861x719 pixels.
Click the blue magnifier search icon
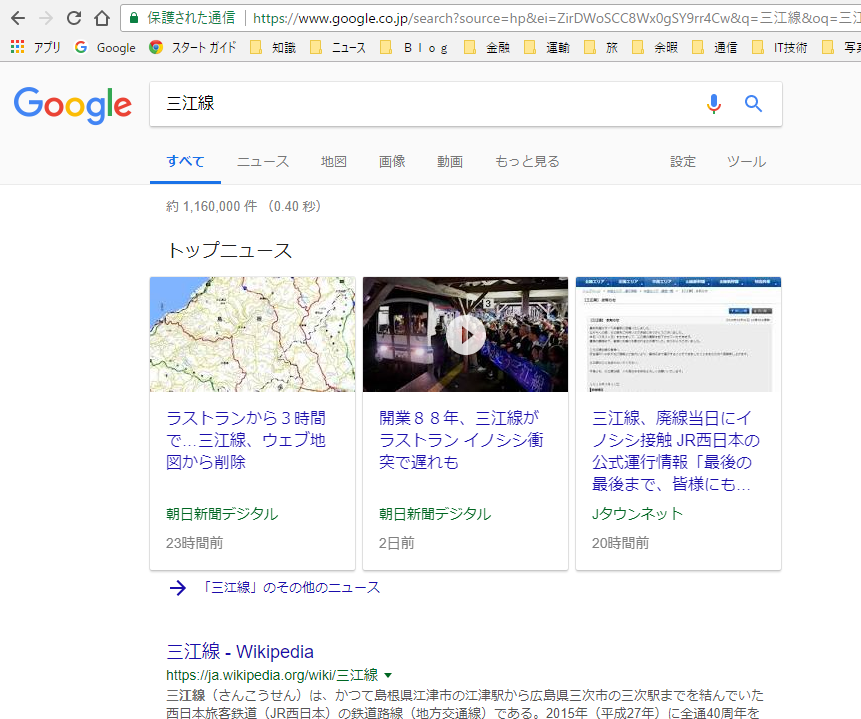pyautogui.click(x=753, y=103)
